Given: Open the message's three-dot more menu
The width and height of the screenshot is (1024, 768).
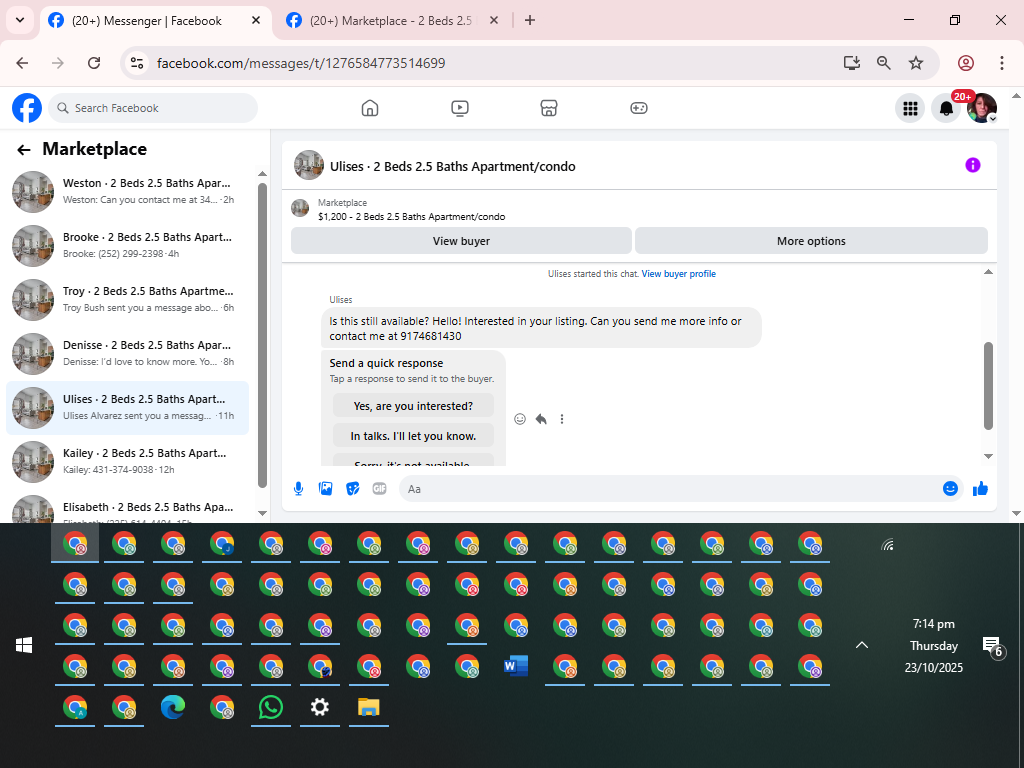Looking at the screenshot, I should coord(562,419).
